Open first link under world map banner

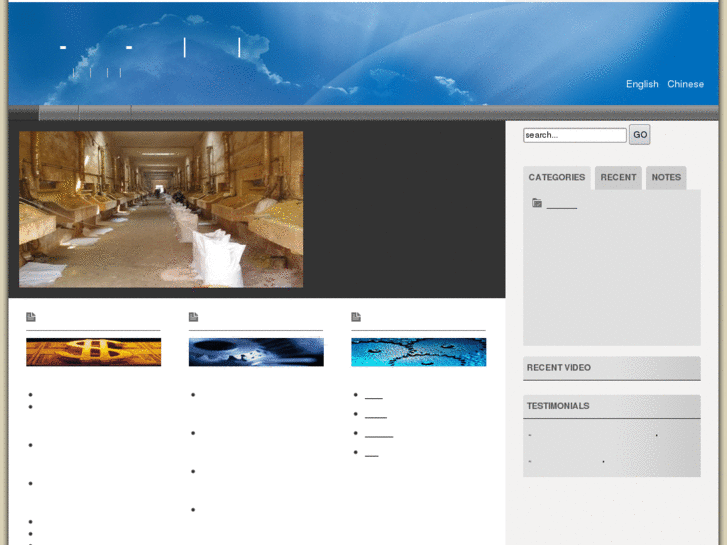click(x=374, y=395)
